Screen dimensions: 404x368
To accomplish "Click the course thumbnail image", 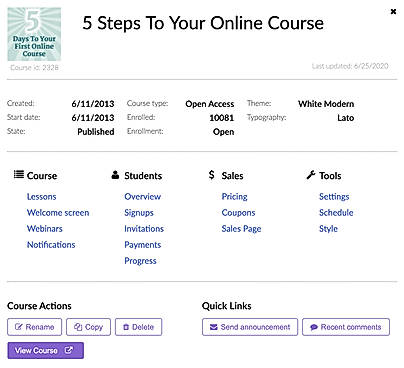I will pyautogui.click(x=34, y=34).
